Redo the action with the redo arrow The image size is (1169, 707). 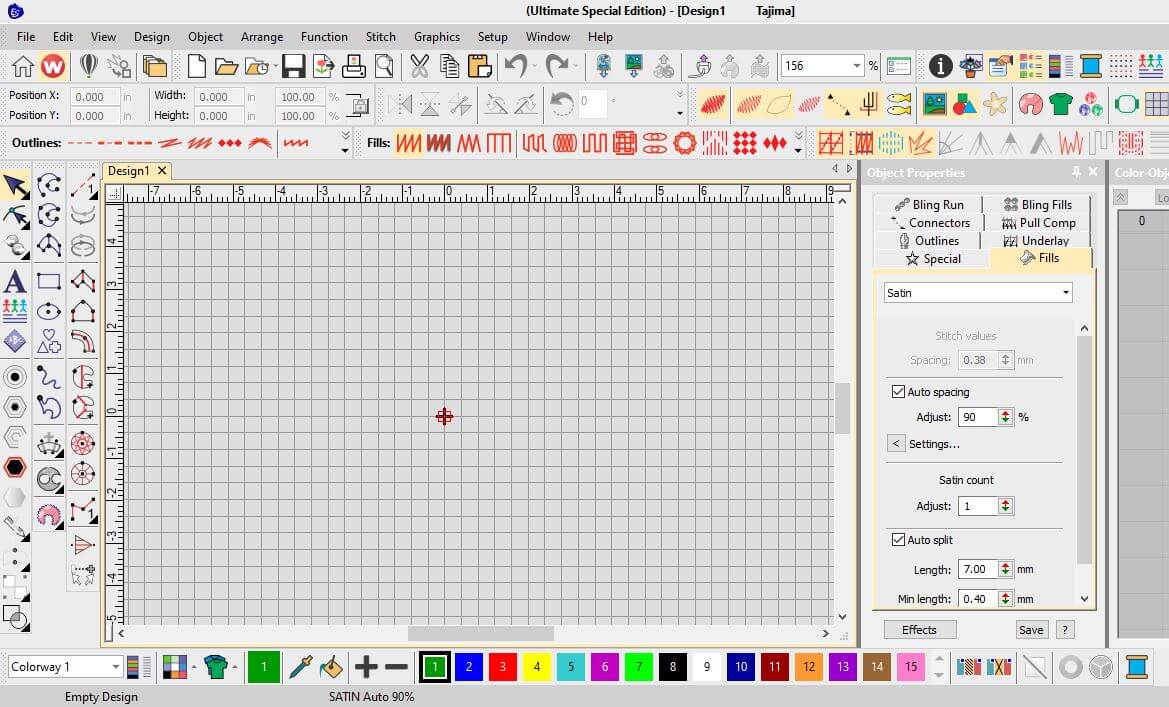pyautogui.click(x=556, y=66)
